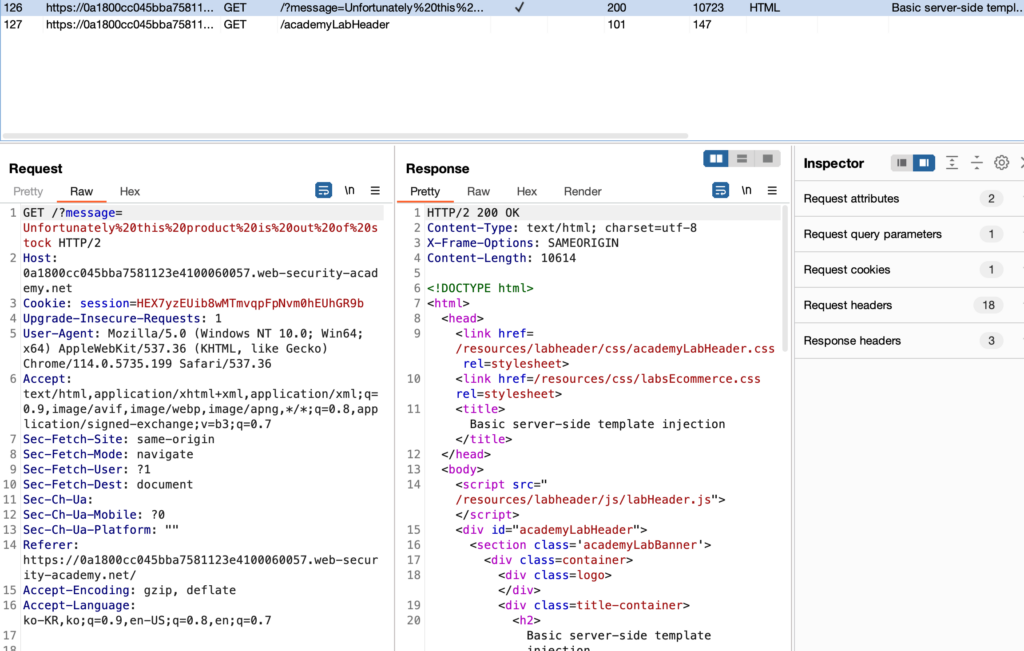Click the /resources/labheader/js/labHeader.js script source

[x=583, y=500]
